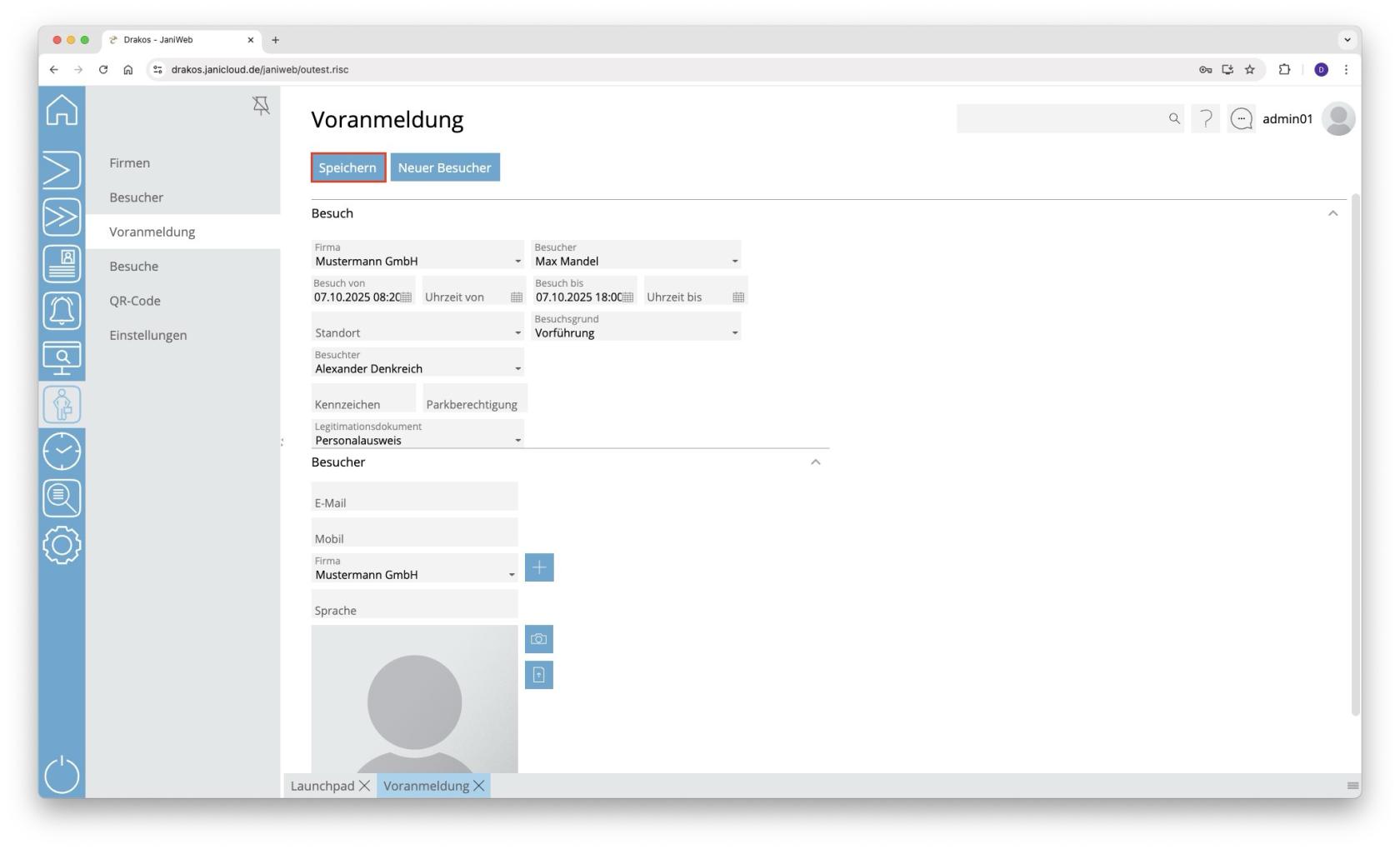Open the alarm bell module
Screen dimensions: 1400x849
(62, 311)
